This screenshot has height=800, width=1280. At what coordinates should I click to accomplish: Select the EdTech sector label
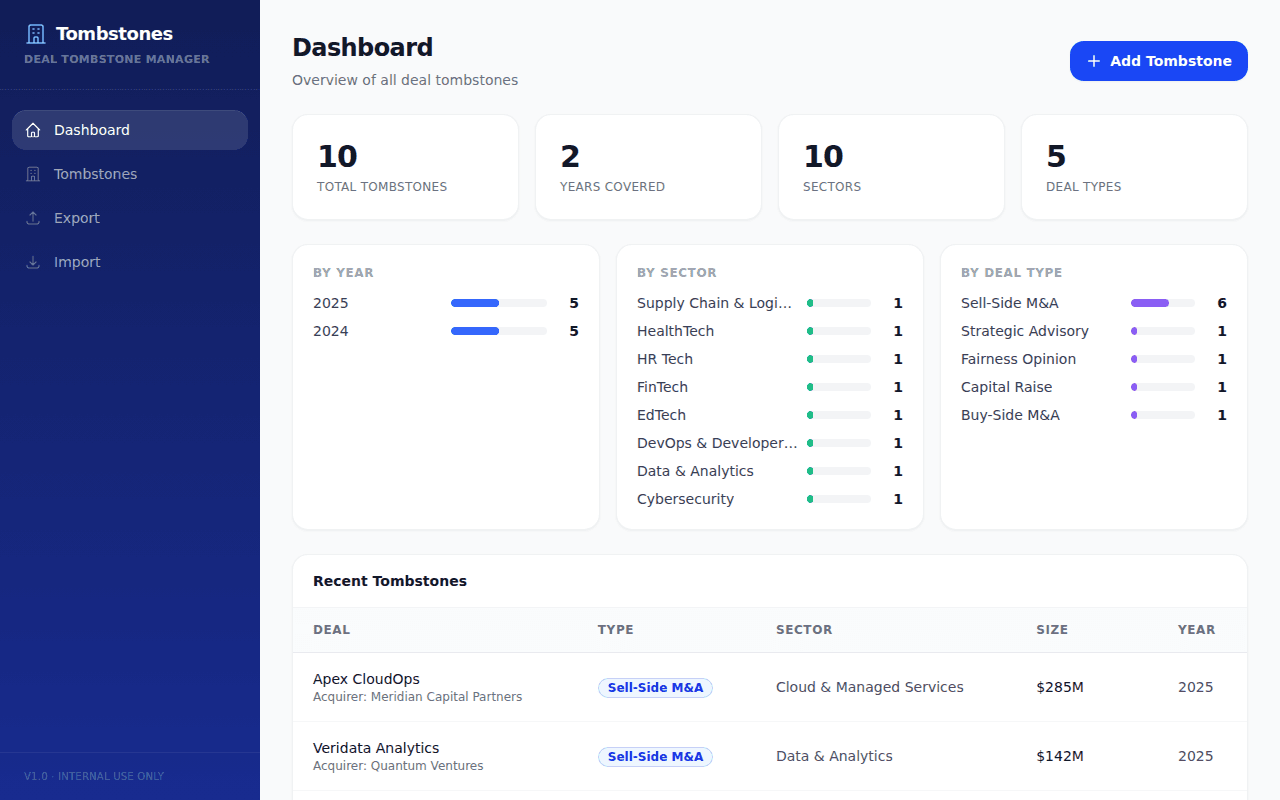coord(662,415)
